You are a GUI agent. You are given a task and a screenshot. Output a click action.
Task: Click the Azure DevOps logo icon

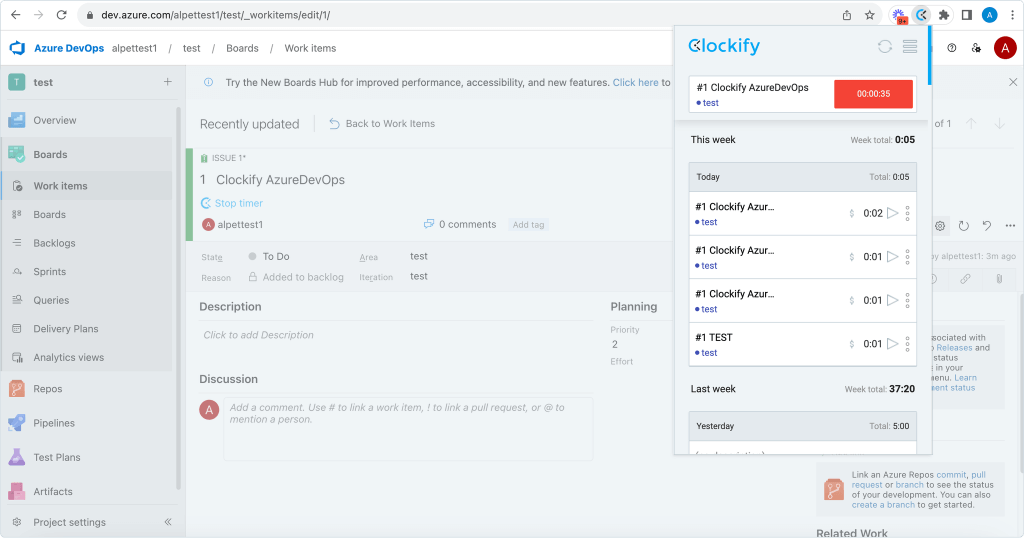[18, 48]
